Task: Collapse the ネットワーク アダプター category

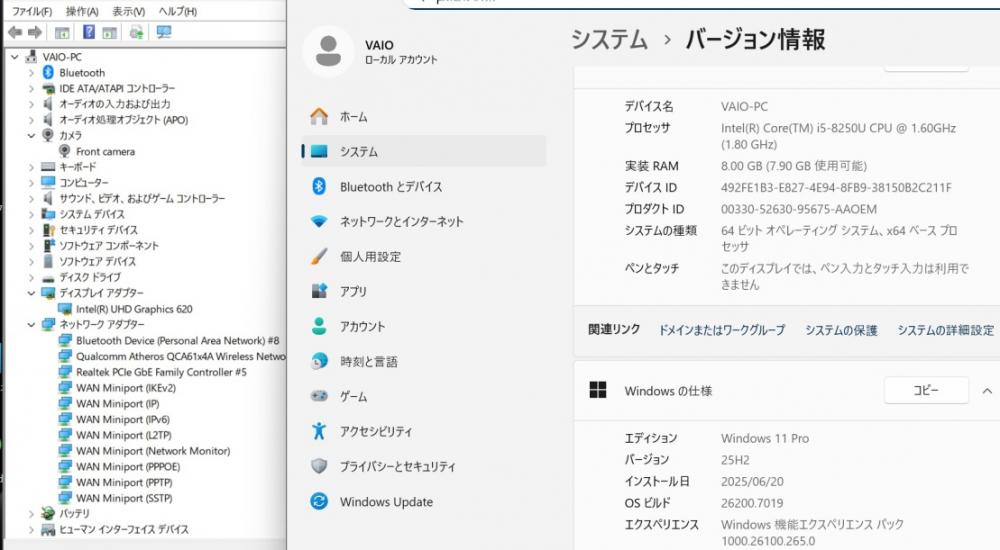Action: pos(31,324)
